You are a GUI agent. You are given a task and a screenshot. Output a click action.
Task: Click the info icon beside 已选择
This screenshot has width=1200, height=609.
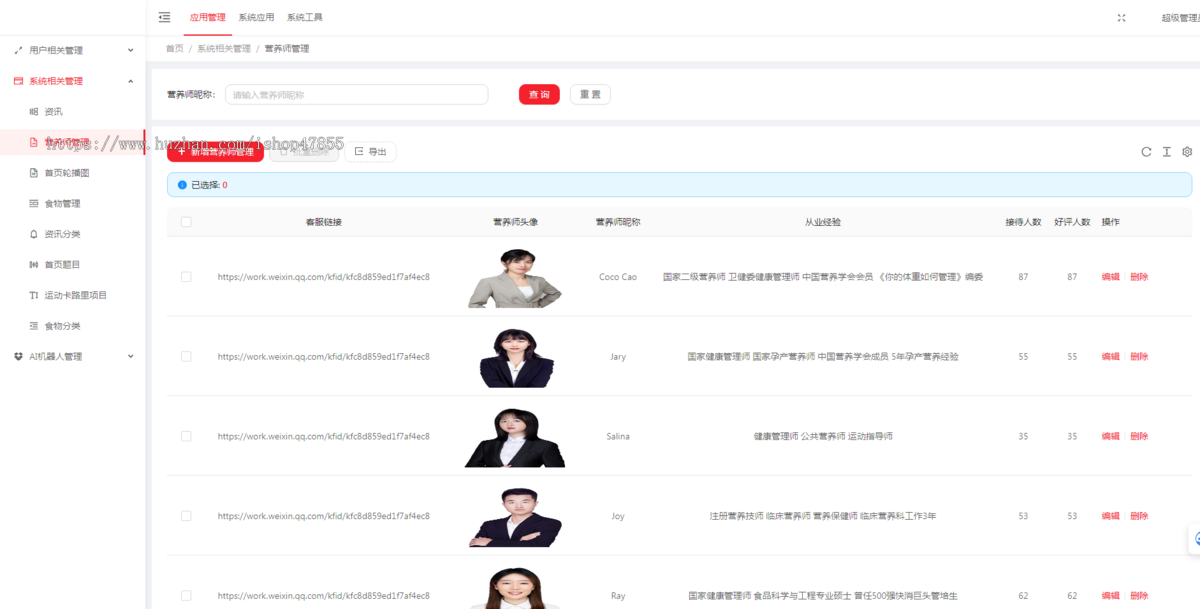pyautogui.click(x=182, y=185)
